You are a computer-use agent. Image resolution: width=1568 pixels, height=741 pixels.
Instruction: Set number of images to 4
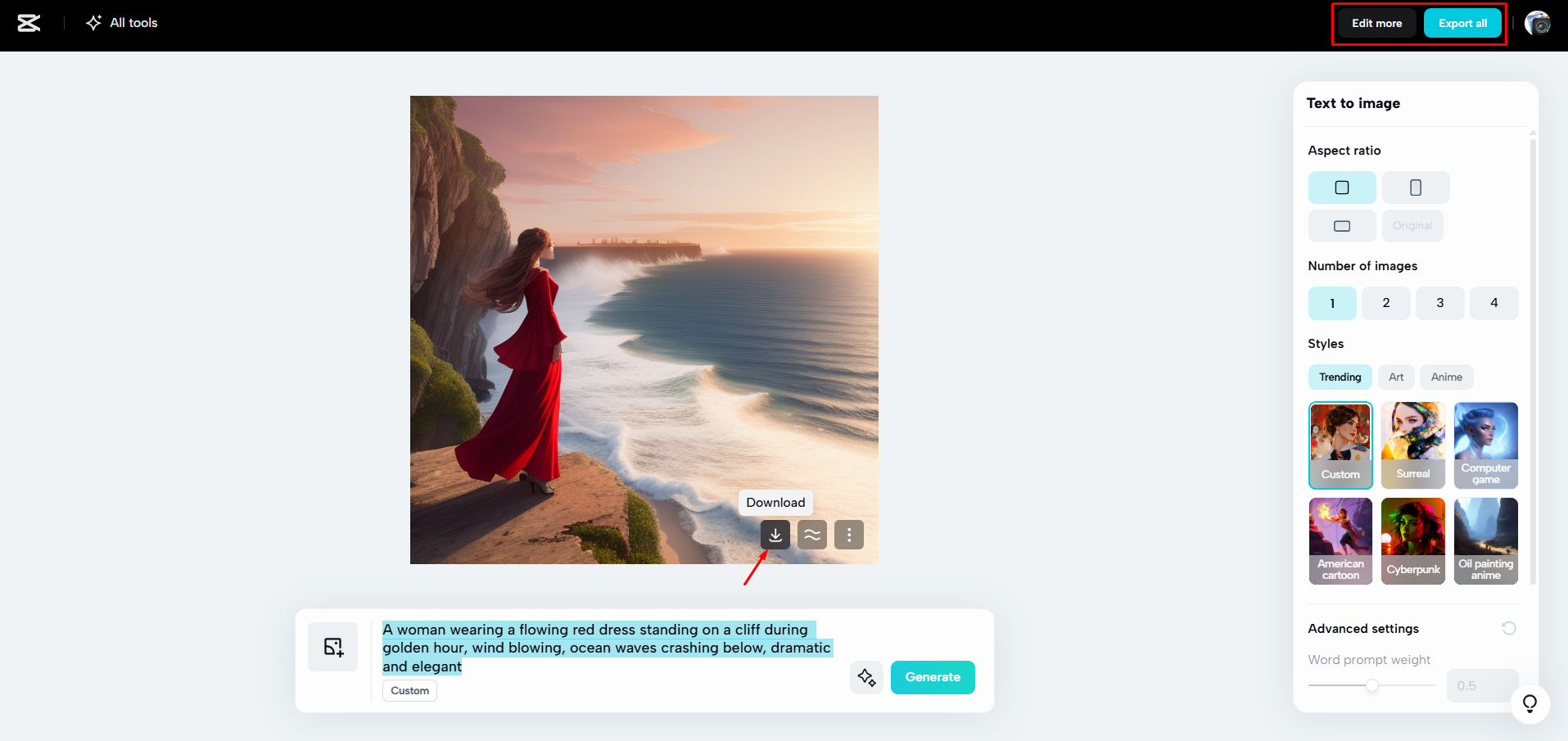(1493, 302)
